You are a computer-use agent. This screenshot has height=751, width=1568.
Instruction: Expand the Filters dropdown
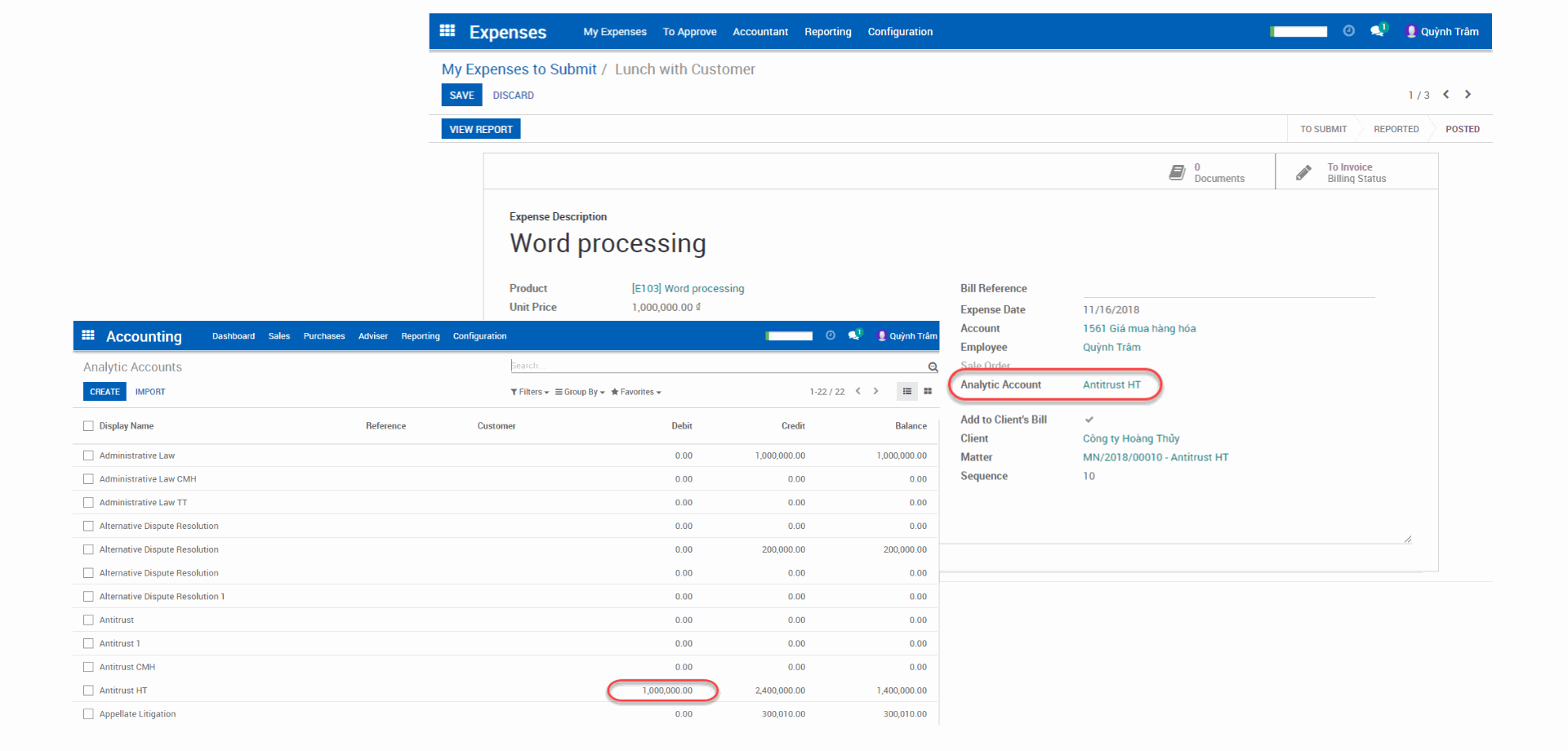(530, 392)
